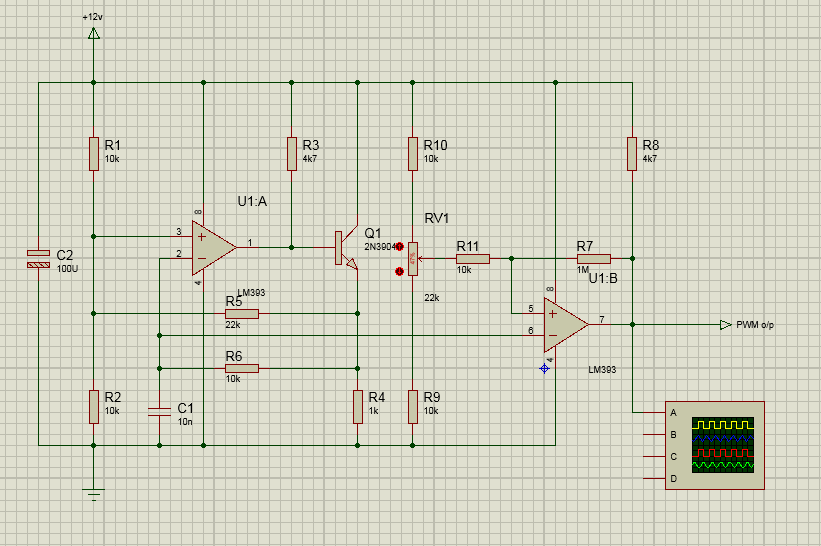Select the 22k value under RV1
This screenshot has width=821, height=546.
click(x=432, y=297)
